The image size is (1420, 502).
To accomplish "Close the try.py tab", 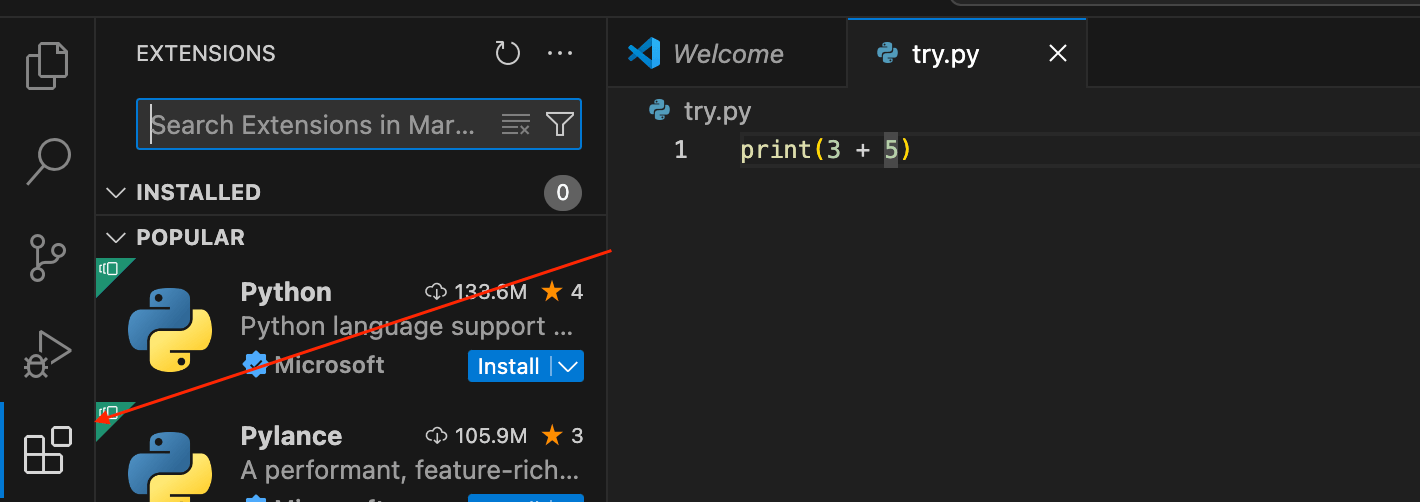I will (x=1057, y=54).
